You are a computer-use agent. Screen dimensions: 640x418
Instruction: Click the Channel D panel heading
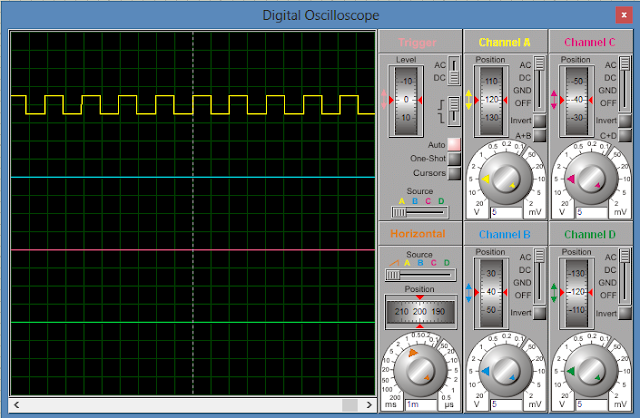tap(589, 234)
